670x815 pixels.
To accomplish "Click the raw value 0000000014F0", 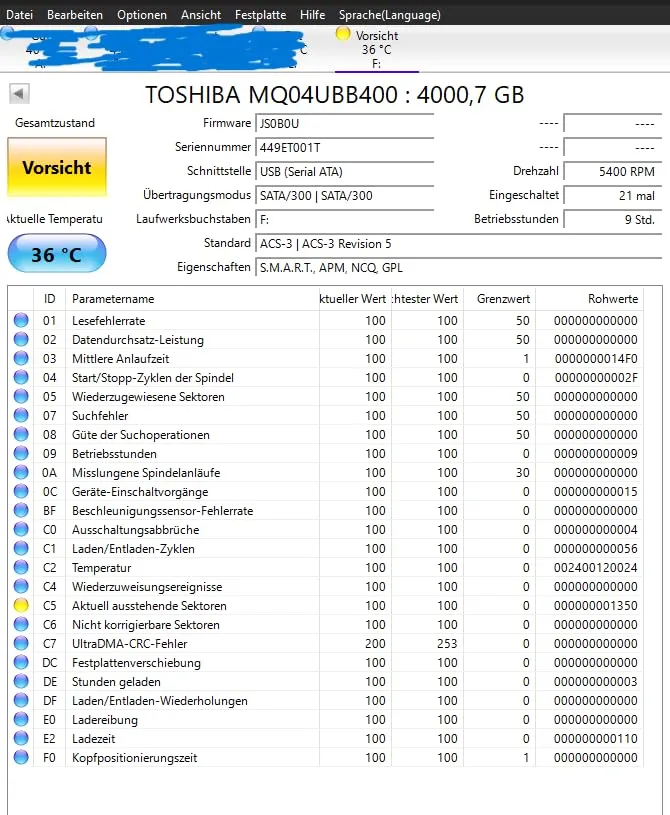I will point(596,359).
